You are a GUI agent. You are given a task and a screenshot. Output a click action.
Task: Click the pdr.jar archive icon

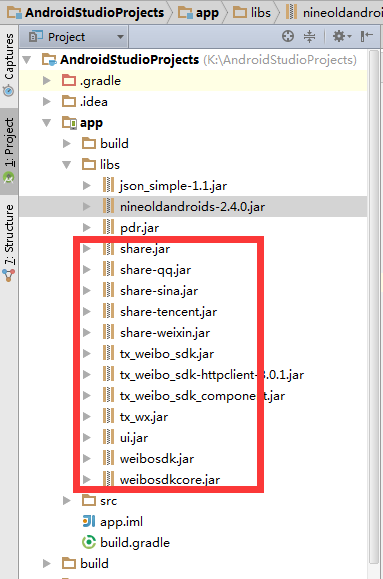(108, 227)
